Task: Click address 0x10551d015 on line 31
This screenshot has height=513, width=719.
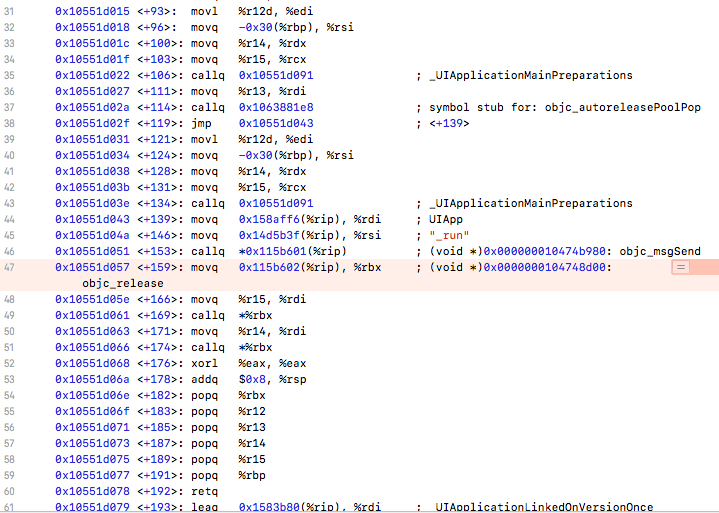Action: tap(93, 11)
